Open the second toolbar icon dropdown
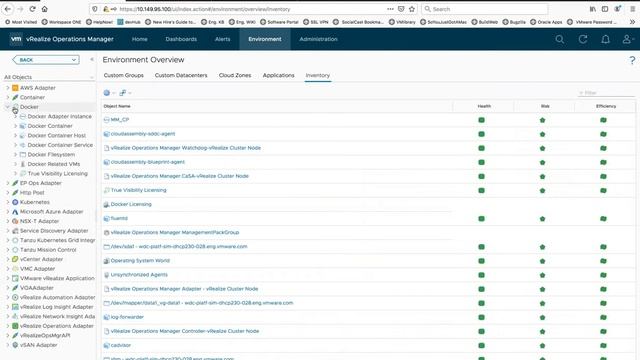 125,93
